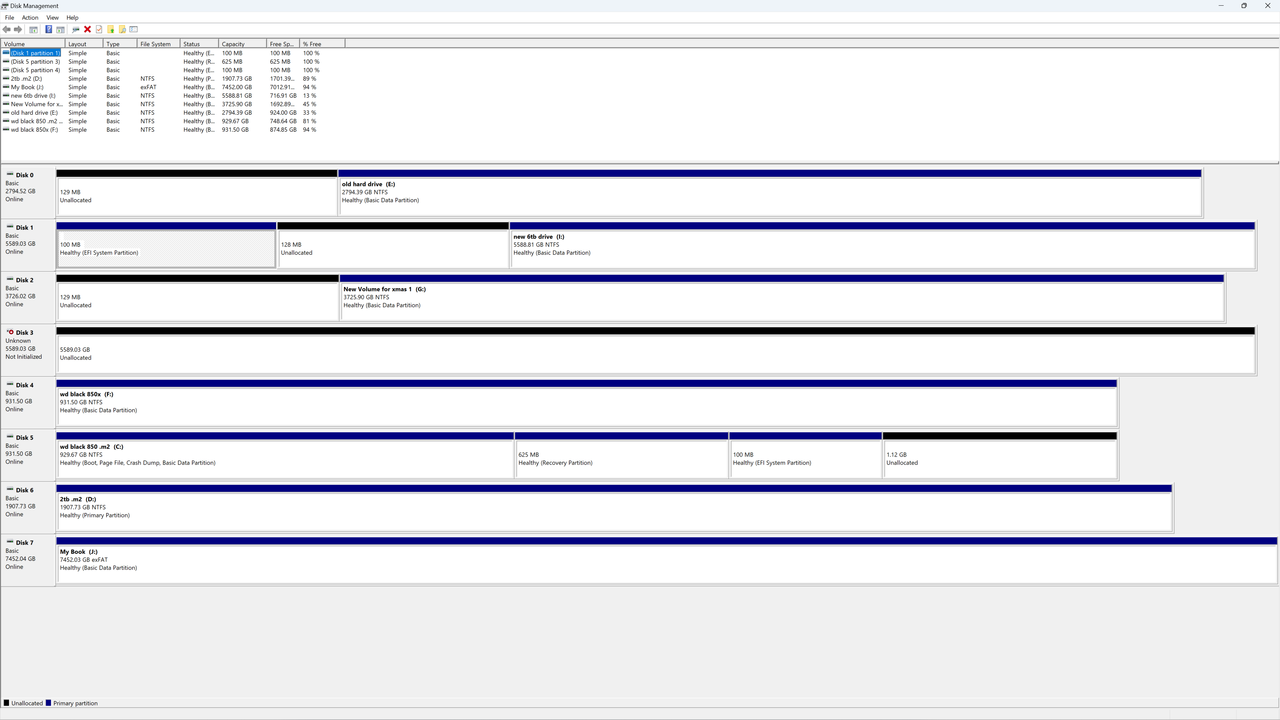Image resolution: width=1280 pixels, height=720 pixels.
Task: Click the black Unallocated legend swatch
Action: pos(7,703)
